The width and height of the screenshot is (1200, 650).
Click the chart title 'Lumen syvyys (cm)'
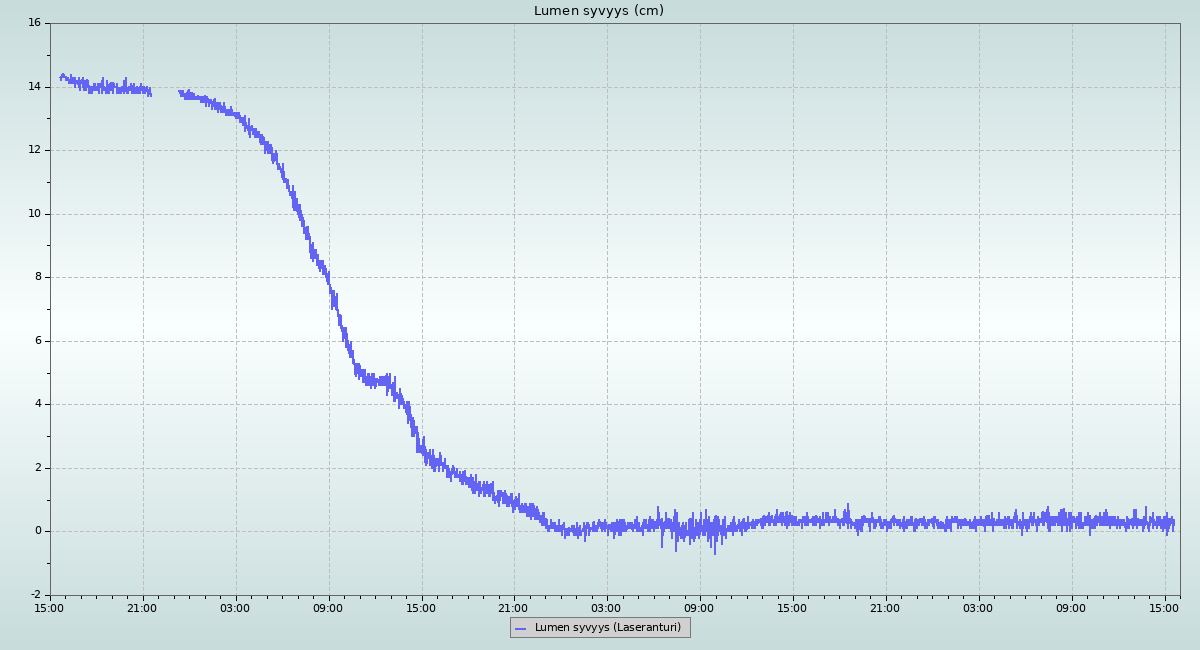point(598,11)
